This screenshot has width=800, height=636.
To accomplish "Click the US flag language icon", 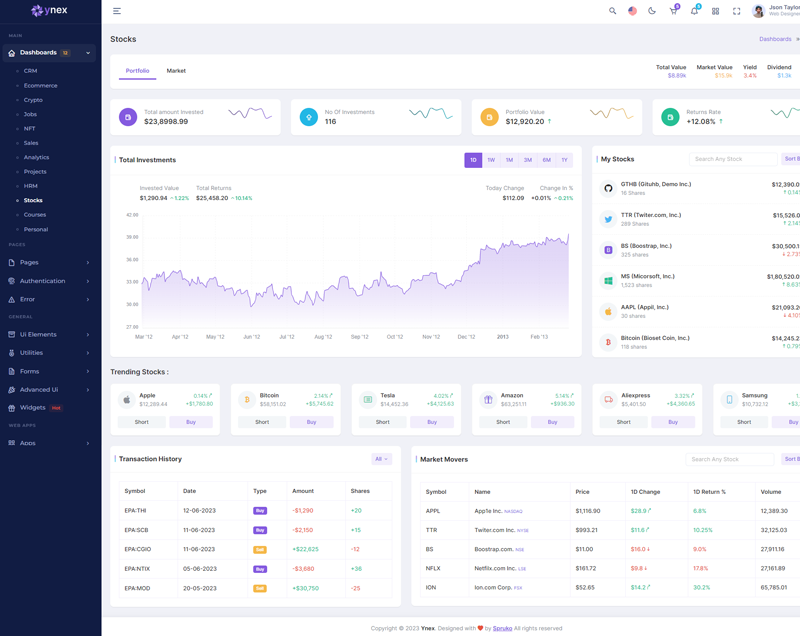I will coord(632,11).
